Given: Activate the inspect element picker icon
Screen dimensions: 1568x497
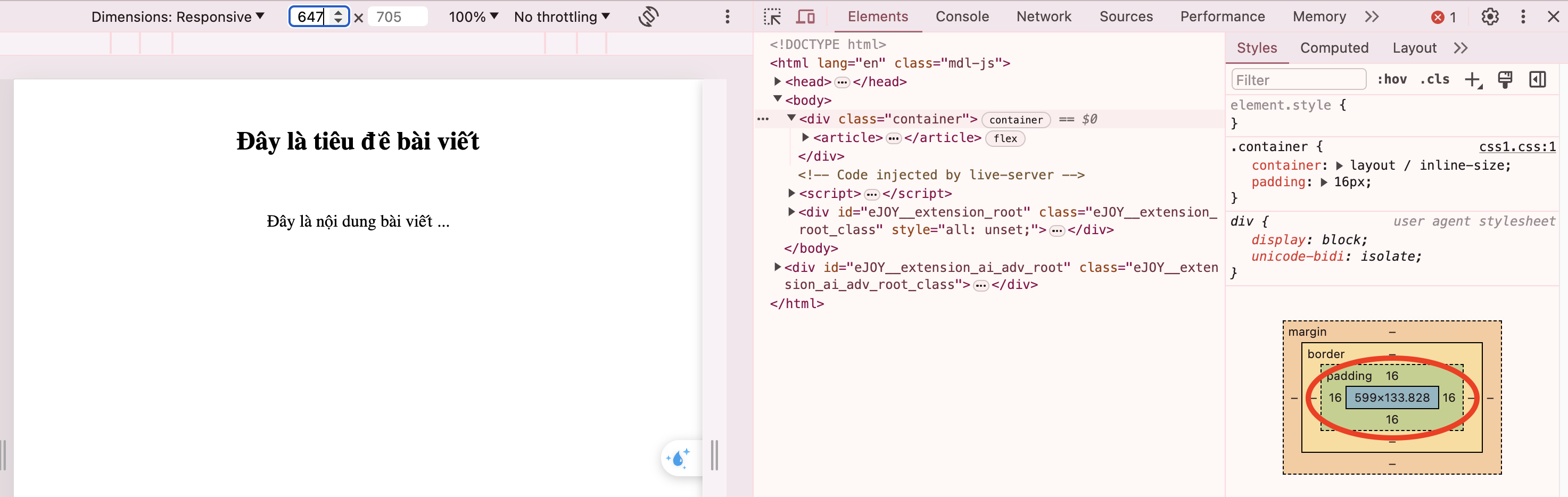Looking at the screenshot, I should click(x=772, y=16).
